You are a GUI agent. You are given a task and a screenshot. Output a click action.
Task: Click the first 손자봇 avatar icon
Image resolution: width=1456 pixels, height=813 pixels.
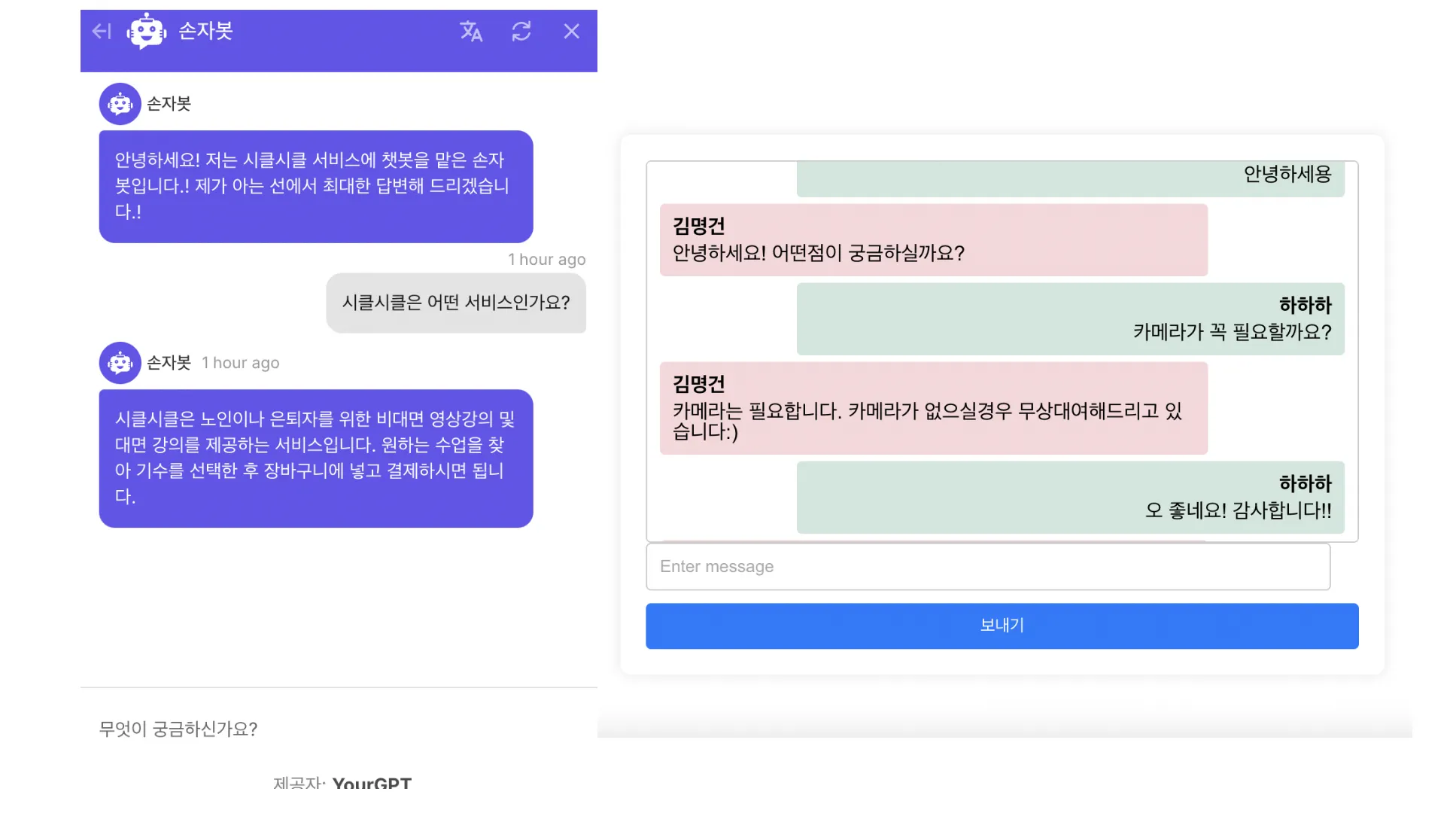[x=120, y=104]
